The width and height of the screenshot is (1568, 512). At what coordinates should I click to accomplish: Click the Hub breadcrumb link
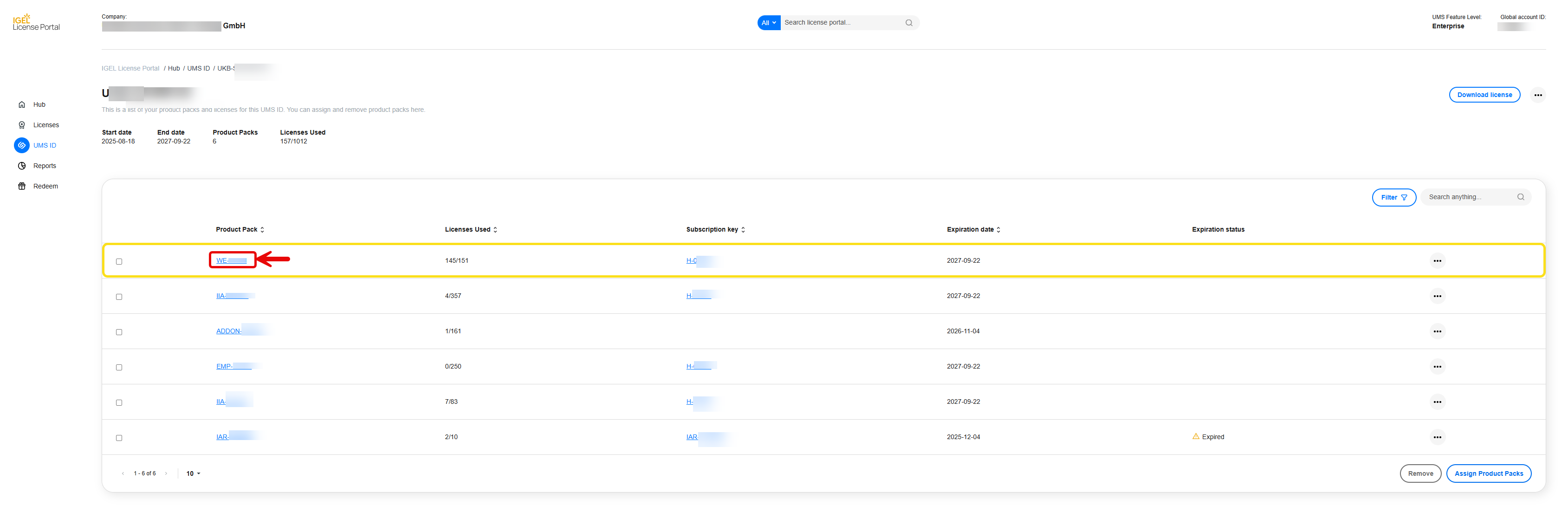tap(174, 69)
